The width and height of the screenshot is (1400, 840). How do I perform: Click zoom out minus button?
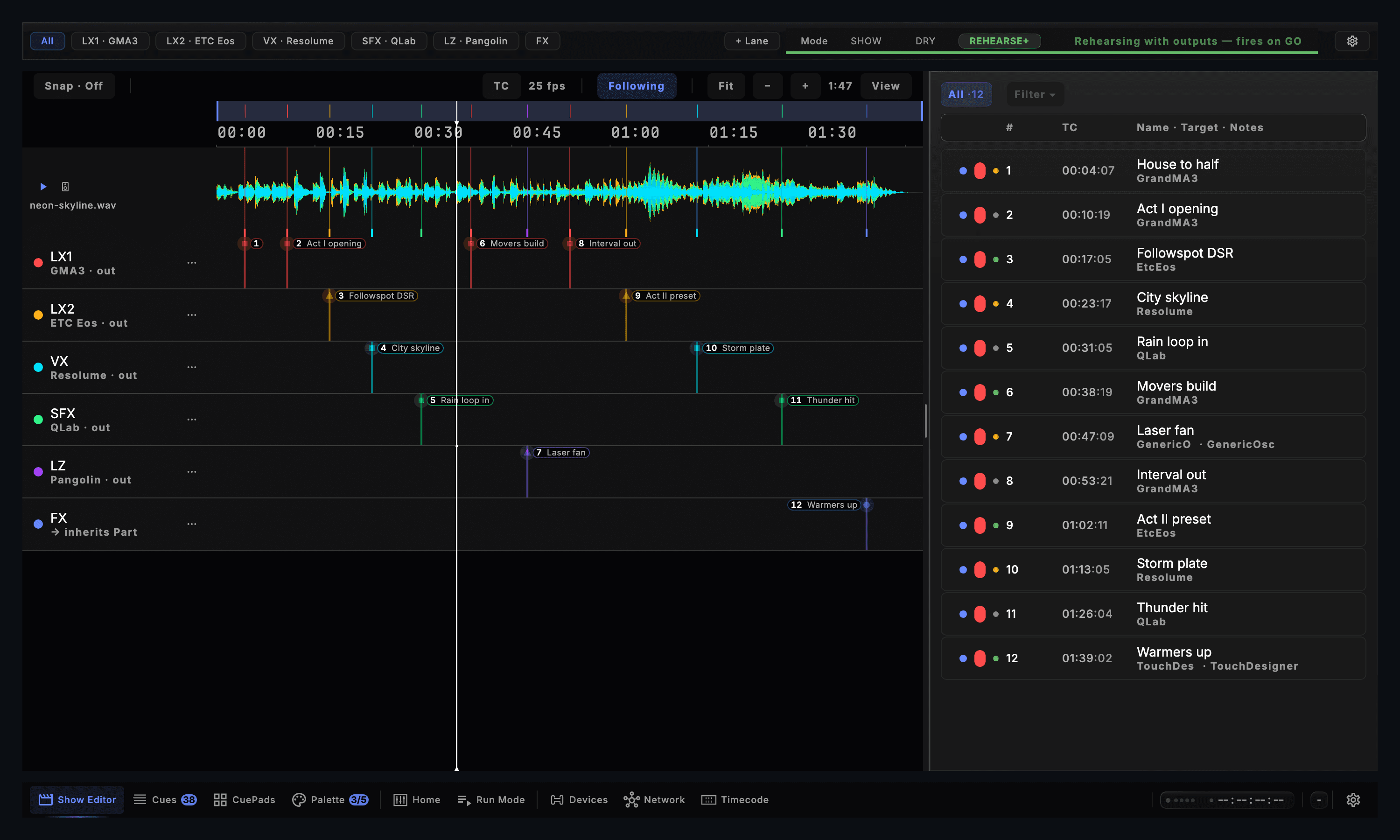(x=767, y=85)
